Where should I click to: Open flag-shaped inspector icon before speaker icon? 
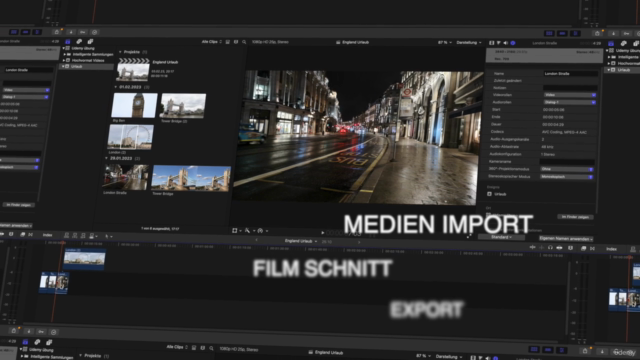(x=498, y=43)
